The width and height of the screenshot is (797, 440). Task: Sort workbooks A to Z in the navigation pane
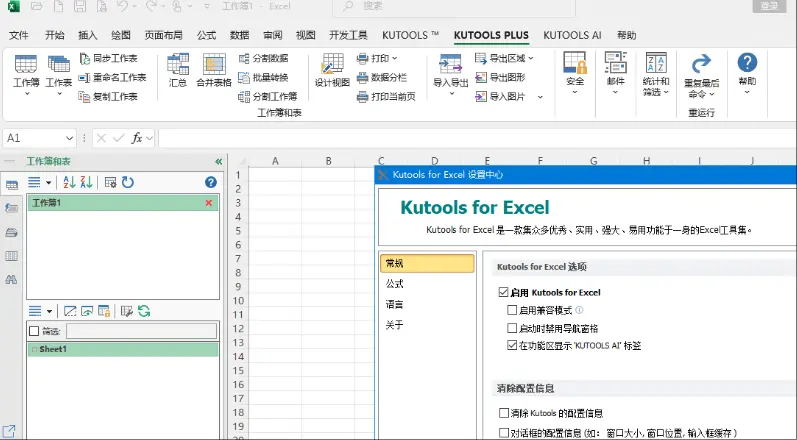[x=69, y=182]
